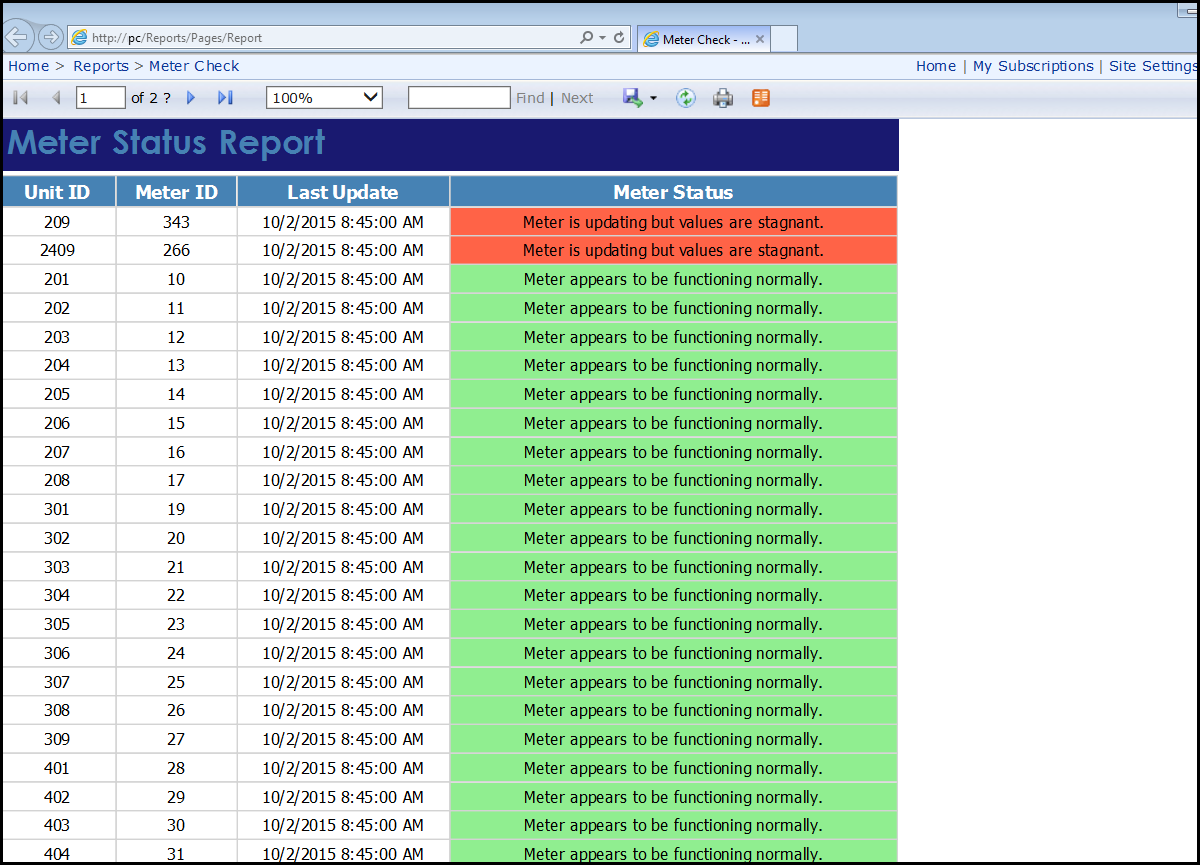Expand the address bar search dropdown arrow

click(602, 38)
